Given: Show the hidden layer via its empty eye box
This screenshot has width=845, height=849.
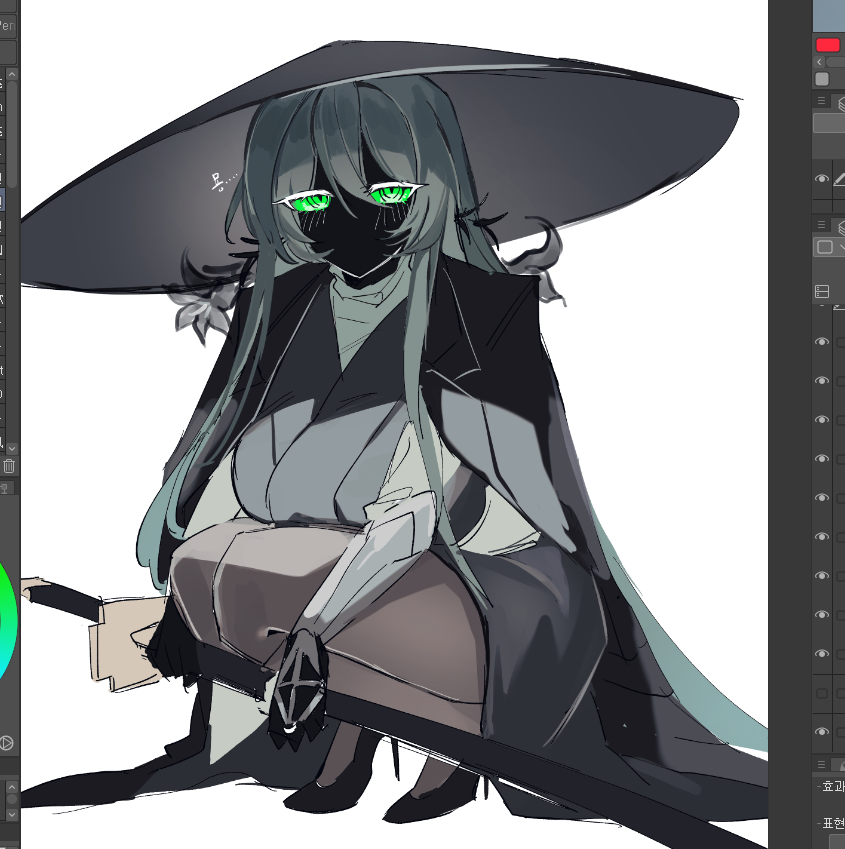Looking at the screenshot, I should [822, 694].
